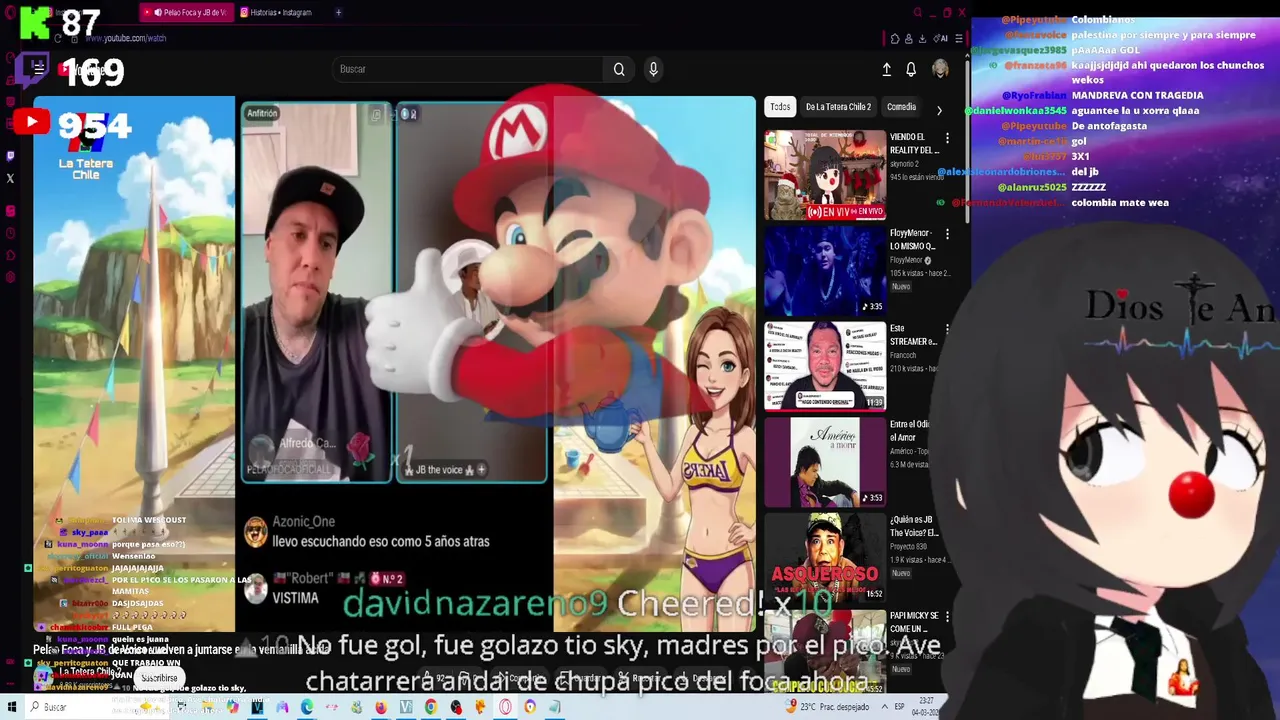Open options menu for FloyyMenor video

pyautogui.click(x=947, y=234)
